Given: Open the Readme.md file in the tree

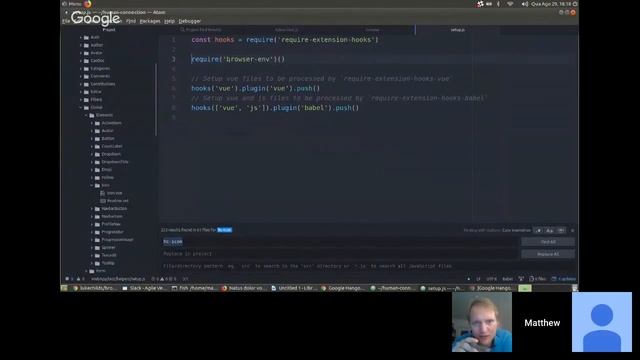Looking at the screenshot, I should [114, 201].
